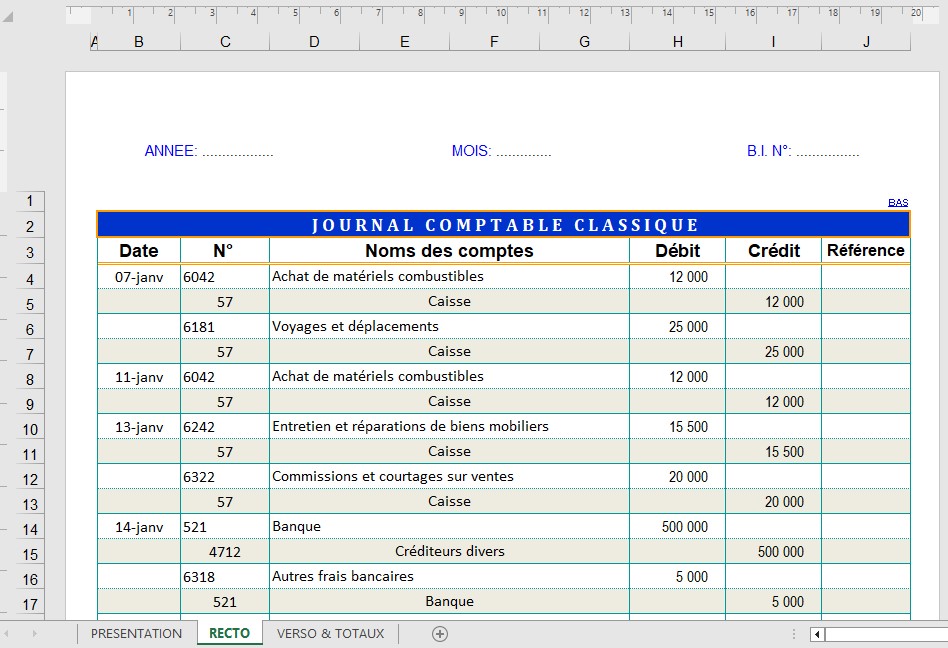Select Voyages et déplacements cell
The image size is (948, 648).
449,326
